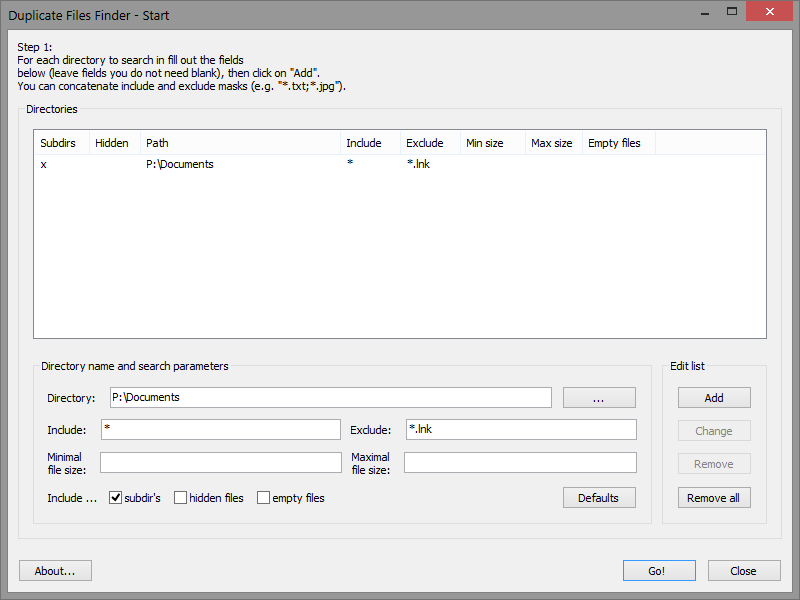Select the Minimal file size field

click(x=220, y=462)
